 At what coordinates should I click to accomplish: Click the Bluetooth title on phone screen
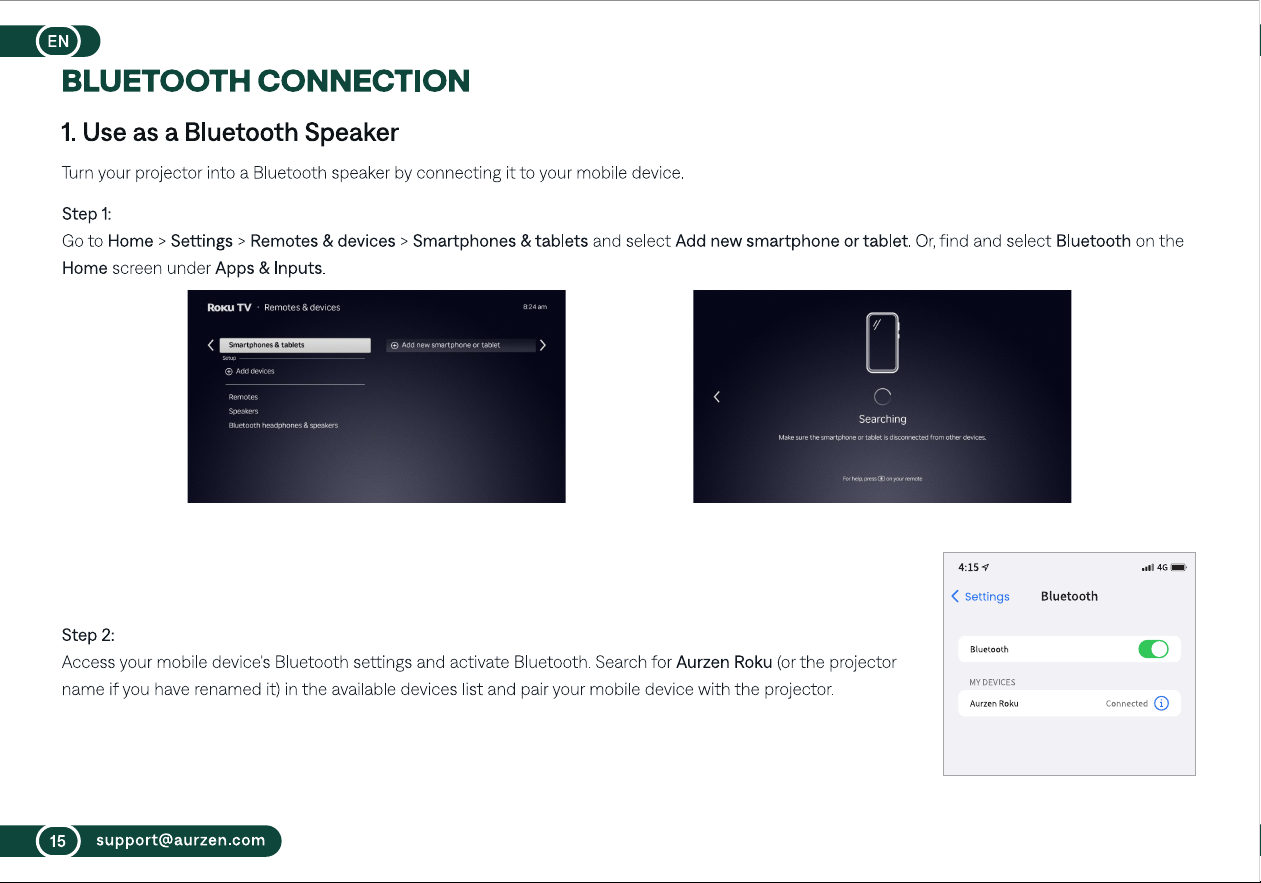pyautogui.click(x=1069, y=596)
